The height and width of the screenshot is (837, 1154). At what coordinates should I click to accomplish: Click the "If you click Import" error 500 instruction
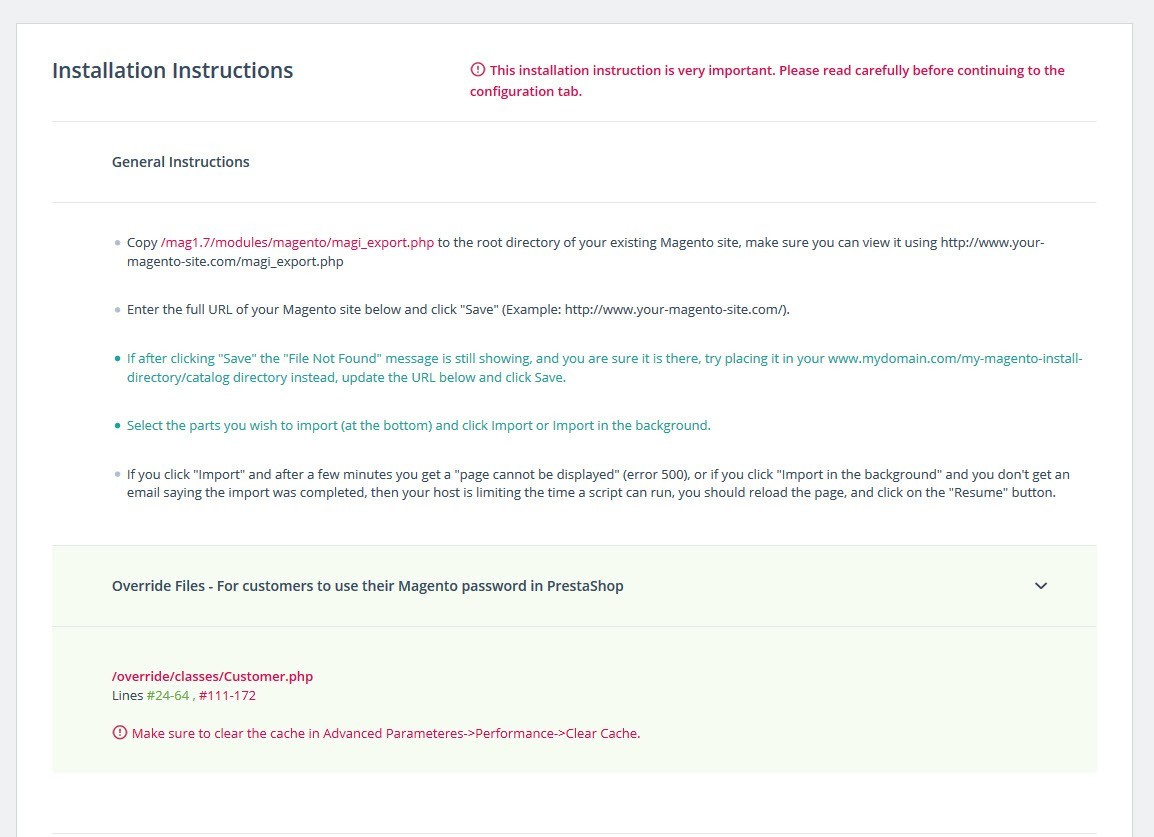tap(598, 484)
